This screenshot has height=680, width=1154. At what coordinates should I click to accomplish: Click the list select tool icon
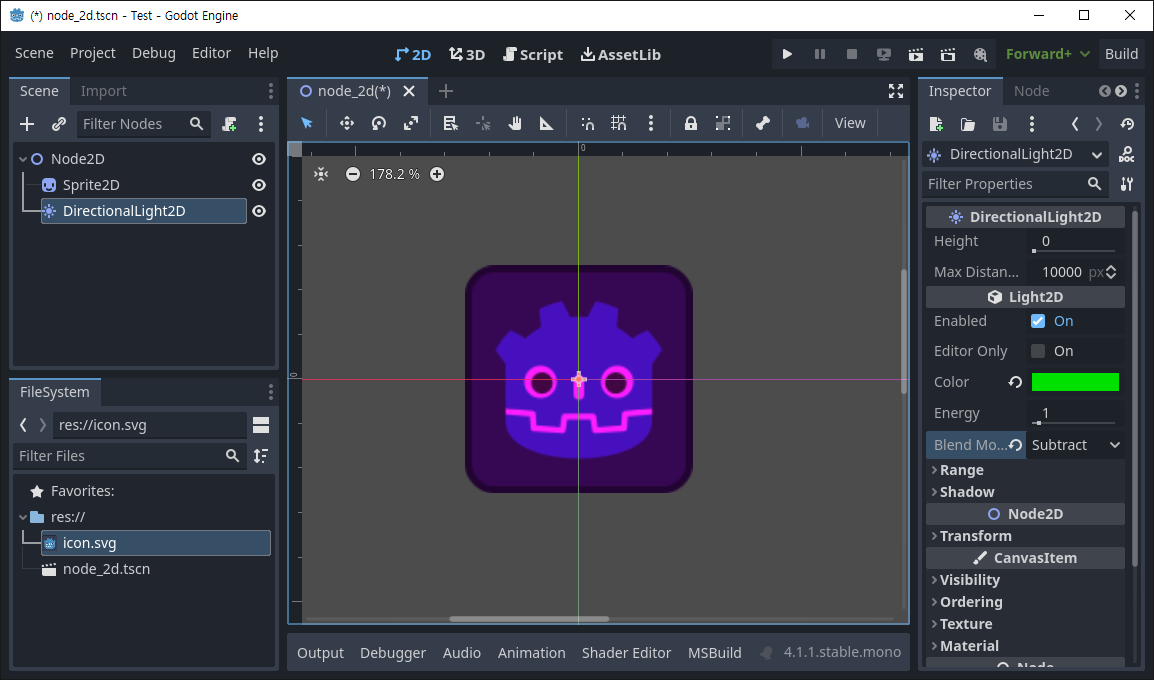[x=450, y=123]
